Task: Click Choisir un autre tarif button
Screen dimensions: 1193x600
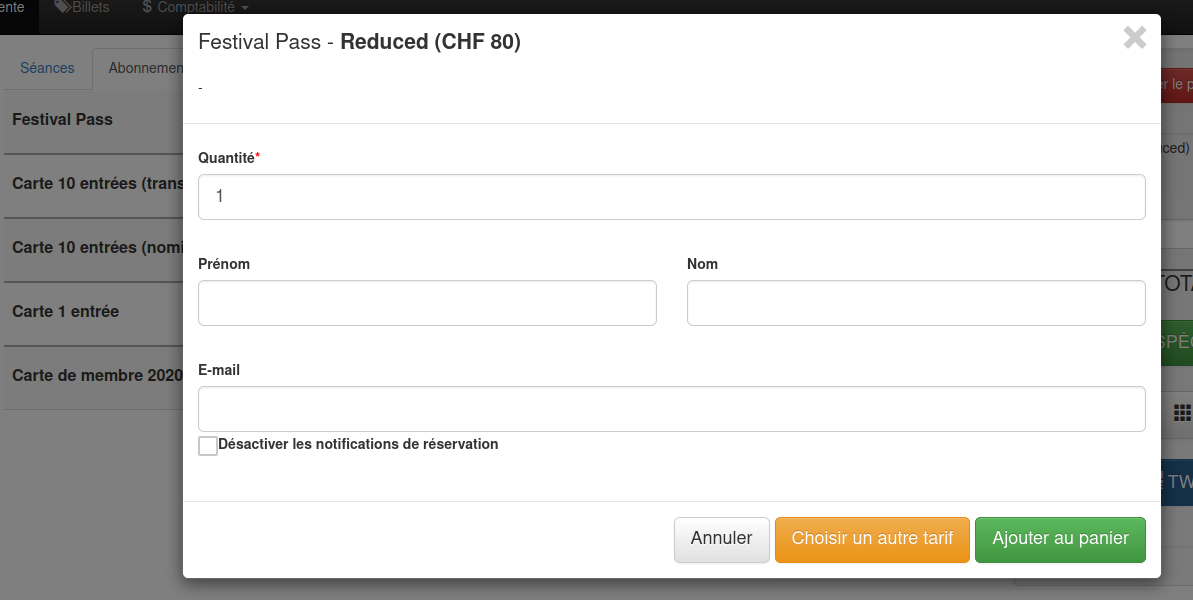Action: pos(872,539)
